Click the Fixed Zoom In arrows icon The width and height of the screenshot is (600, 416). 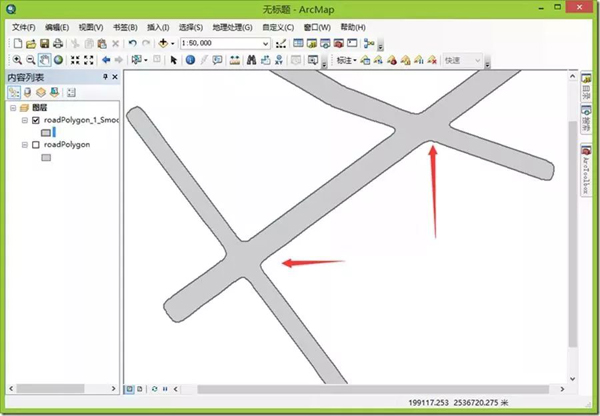[75, 60]
